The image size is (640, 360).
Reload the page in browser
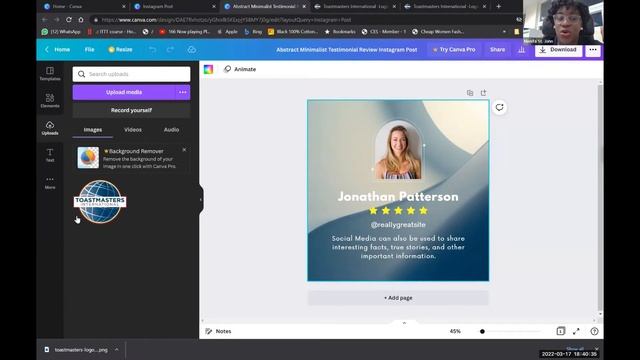point(69,20)
